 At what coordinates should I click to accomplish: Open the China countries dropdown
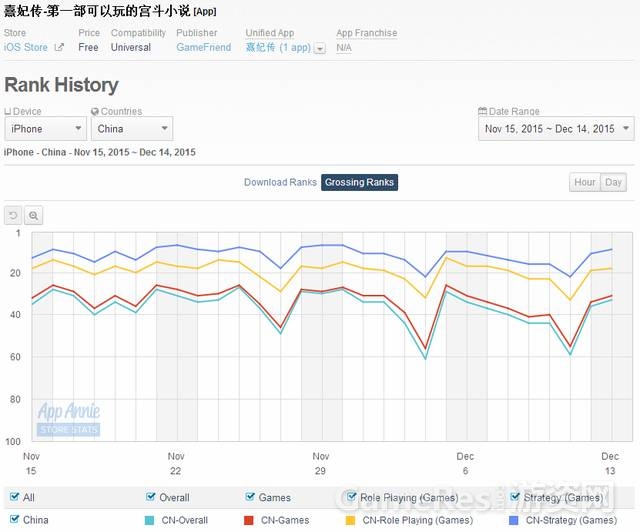[132, 129]
